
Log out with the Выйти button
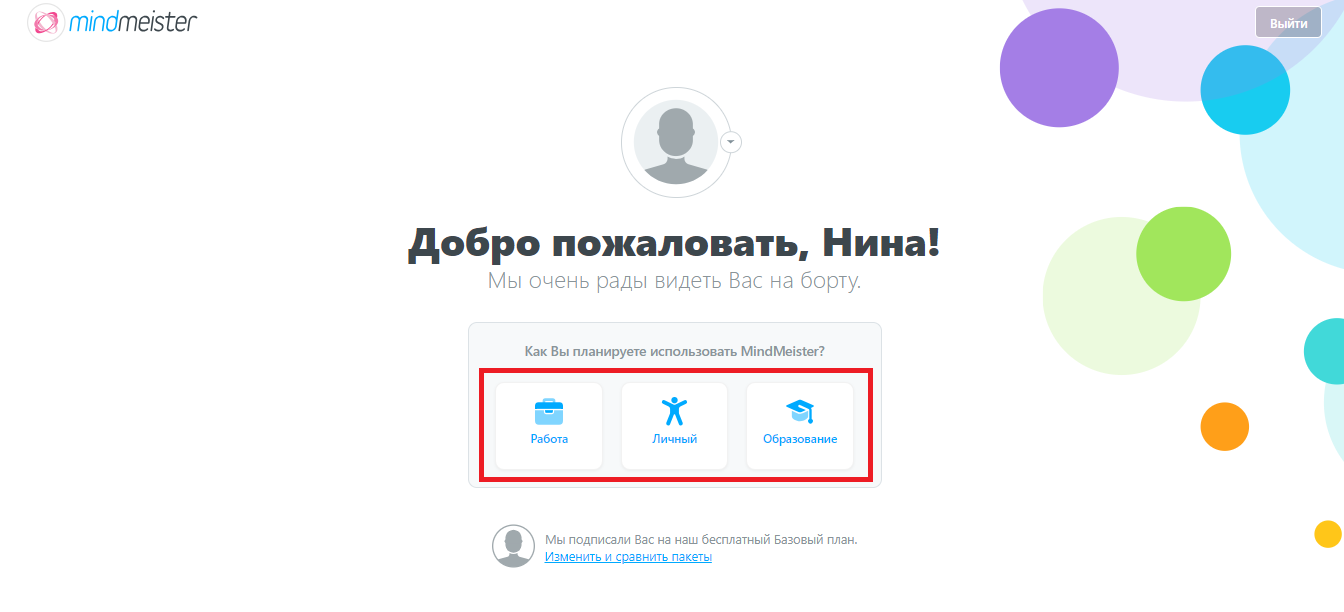coord(1288,23)
